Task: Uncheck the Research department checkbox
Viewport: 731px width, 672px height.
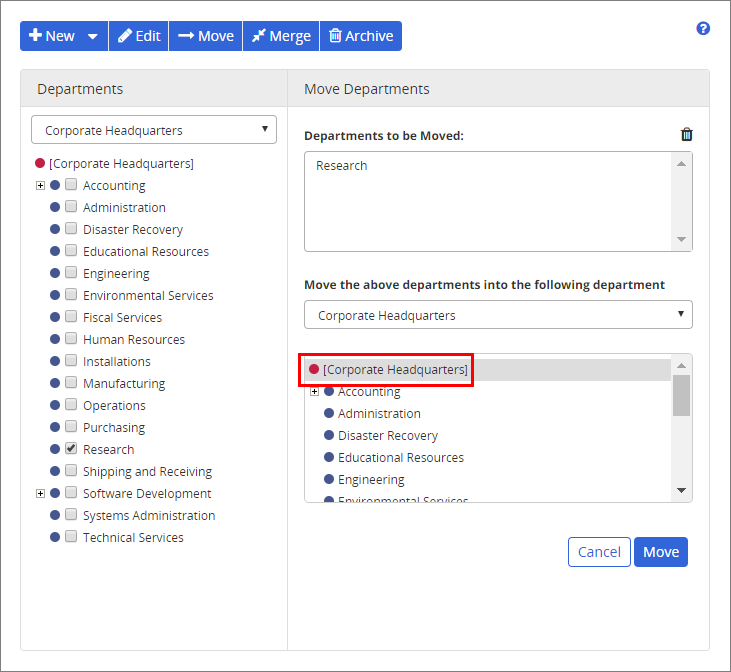Action: [x=71, y=449]
